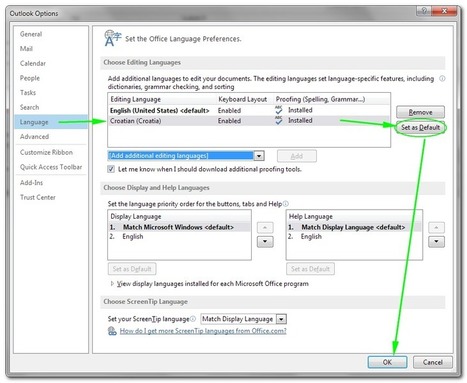The height and width of the screenshot is (383, 467).
Task: Select English in the Help Language list
Action: 354,236
